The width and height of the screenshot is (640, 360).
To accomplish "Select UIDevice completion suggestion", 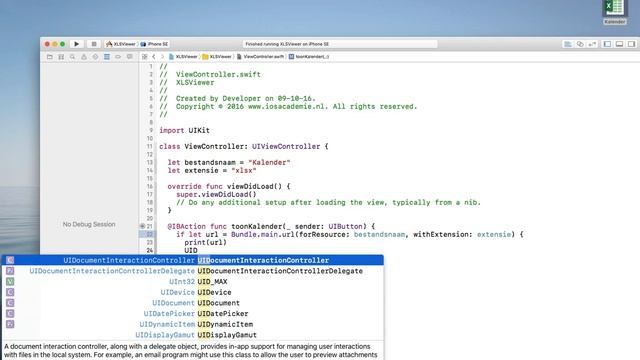I will coord(193,292).
